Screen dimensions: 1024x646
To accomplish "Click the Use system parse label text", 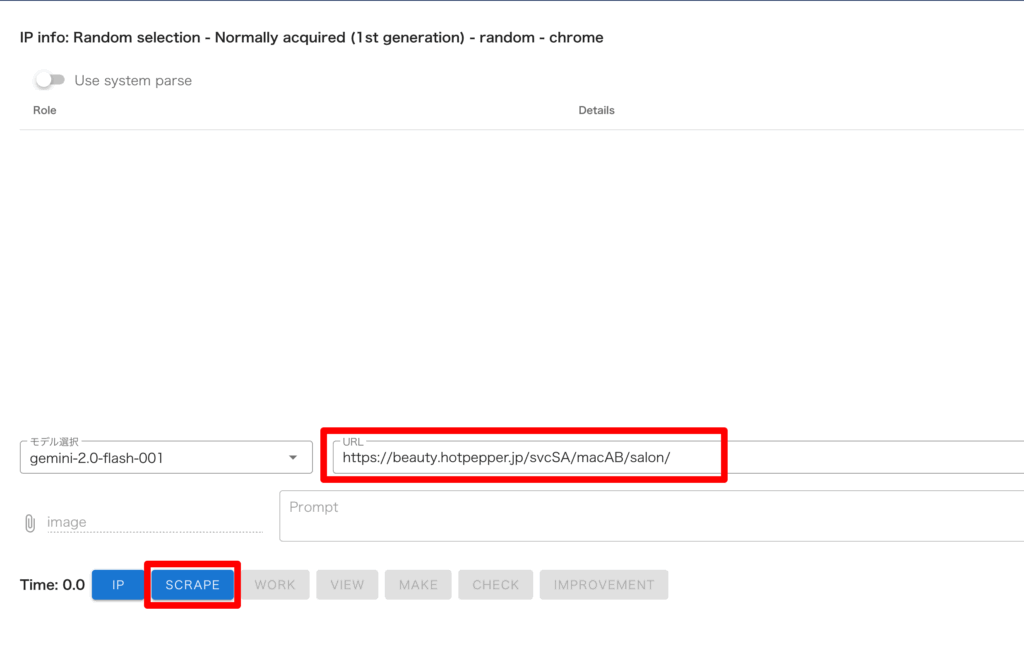I will pyautogui.click(x=133, y=80).
